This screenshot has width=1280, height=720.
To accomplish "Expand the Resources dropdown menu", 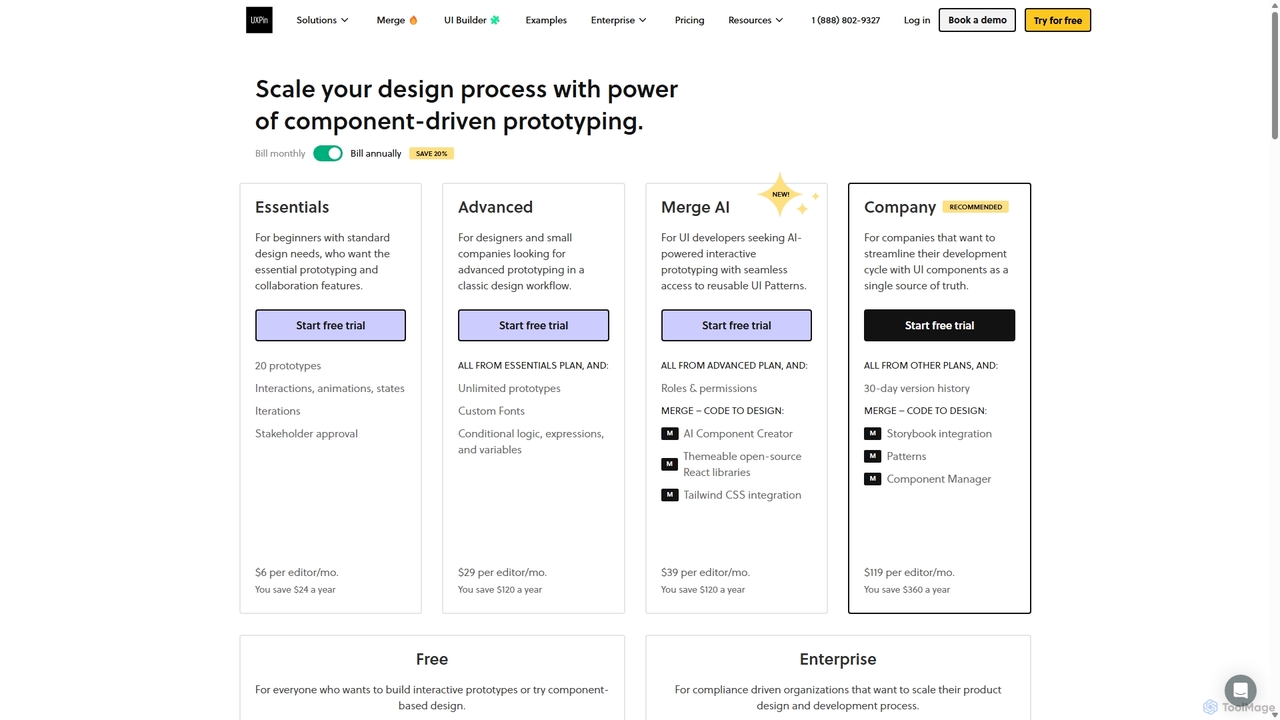I will coord(756,20).
